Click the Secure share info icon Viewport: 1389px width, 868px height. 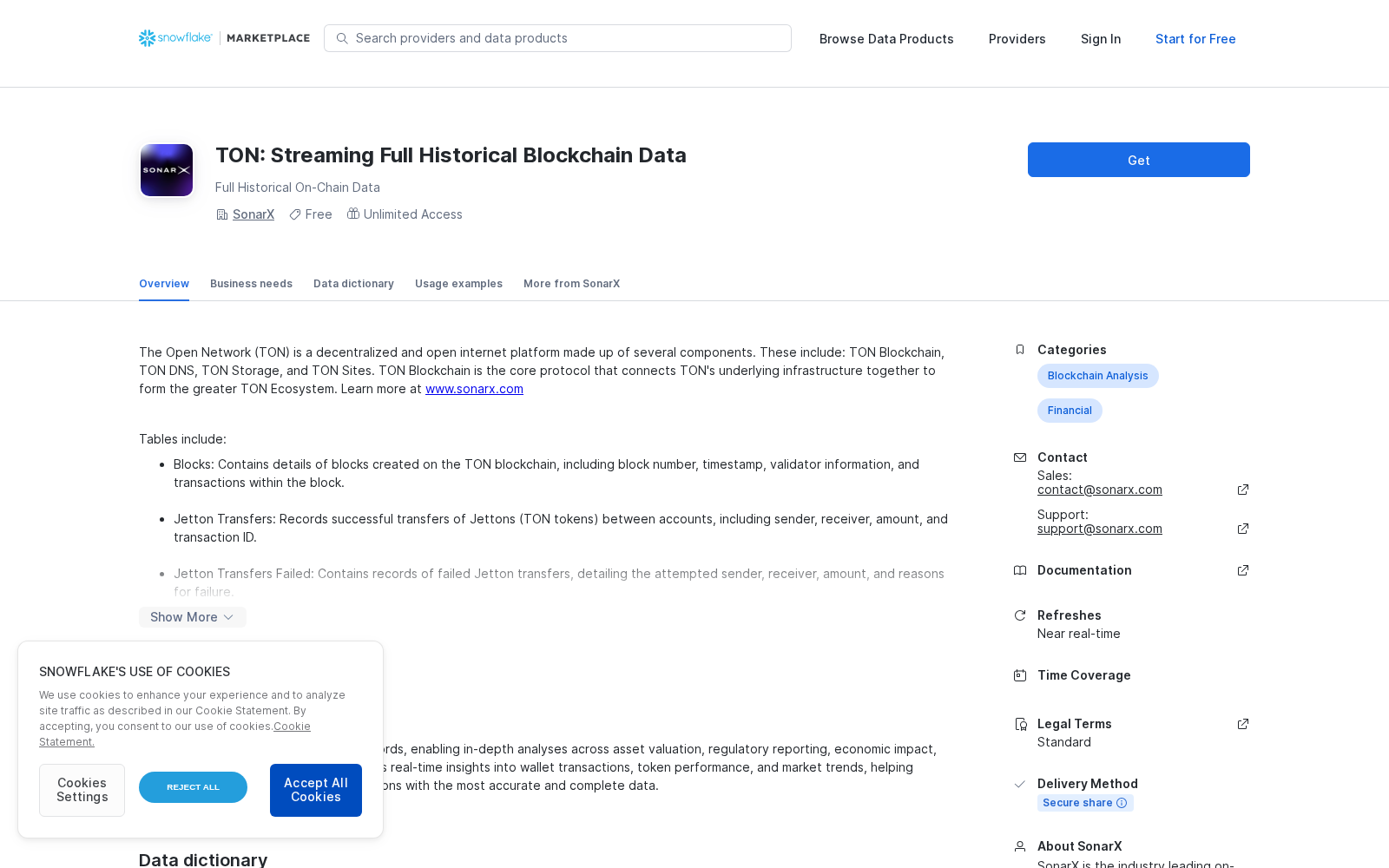pyautogui.click(x=1122, y=803)
